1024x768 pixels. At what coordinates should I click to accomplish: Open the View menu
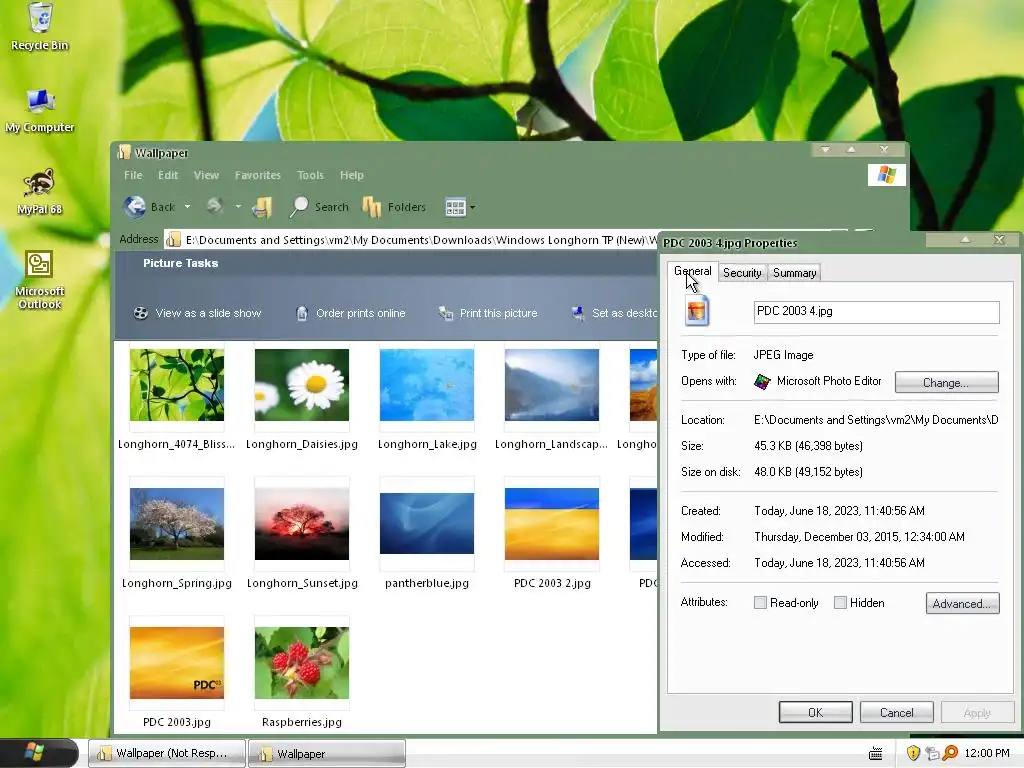click(x=206, y=175)
